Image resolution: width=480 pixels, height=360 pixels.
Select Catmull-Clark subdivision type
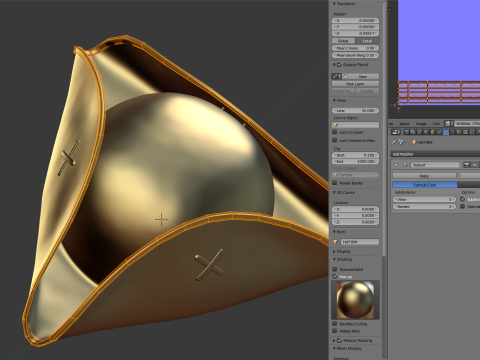(x=425, y=185)
